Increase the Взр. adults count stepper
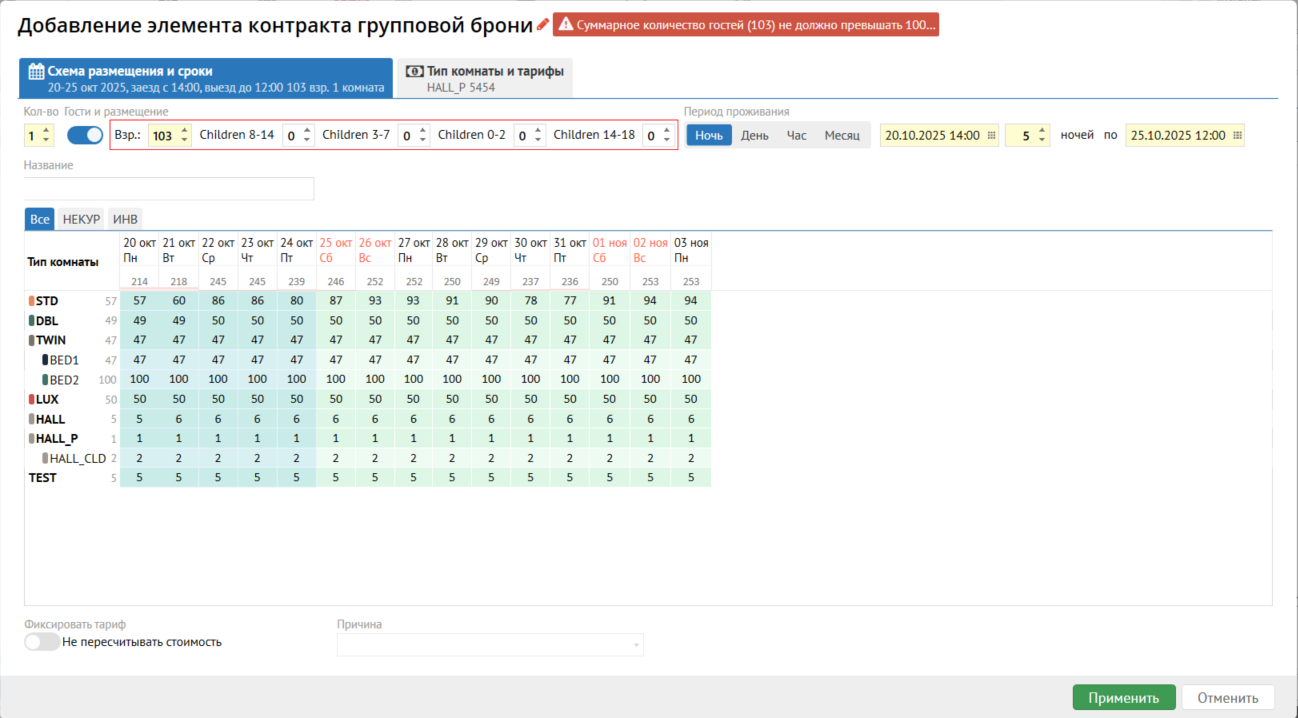Screen dimensions: 1298x718 tap(184, 130)
